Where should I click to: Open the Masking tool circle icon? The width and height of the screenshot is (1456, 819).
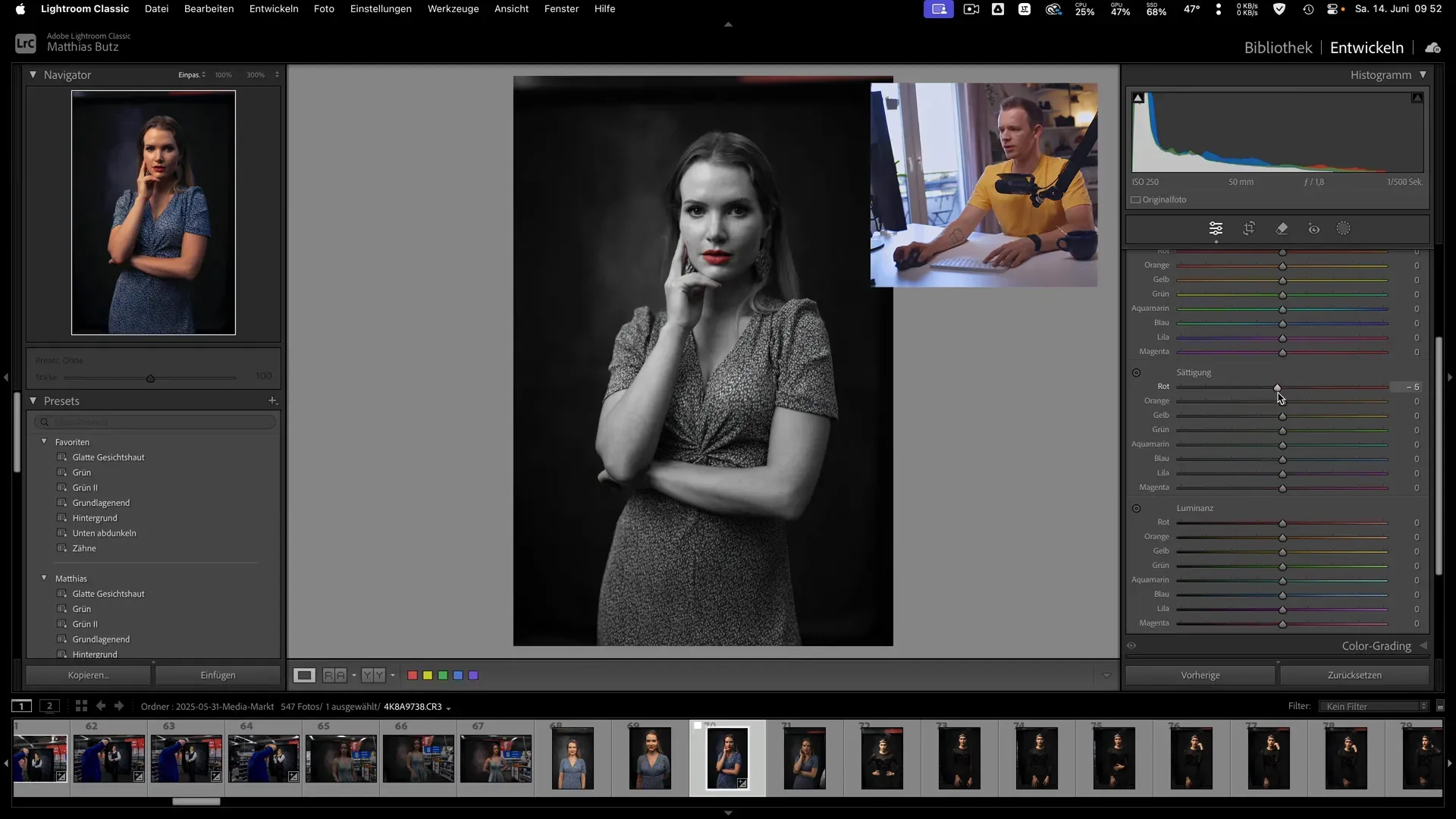coord(1343,228)
